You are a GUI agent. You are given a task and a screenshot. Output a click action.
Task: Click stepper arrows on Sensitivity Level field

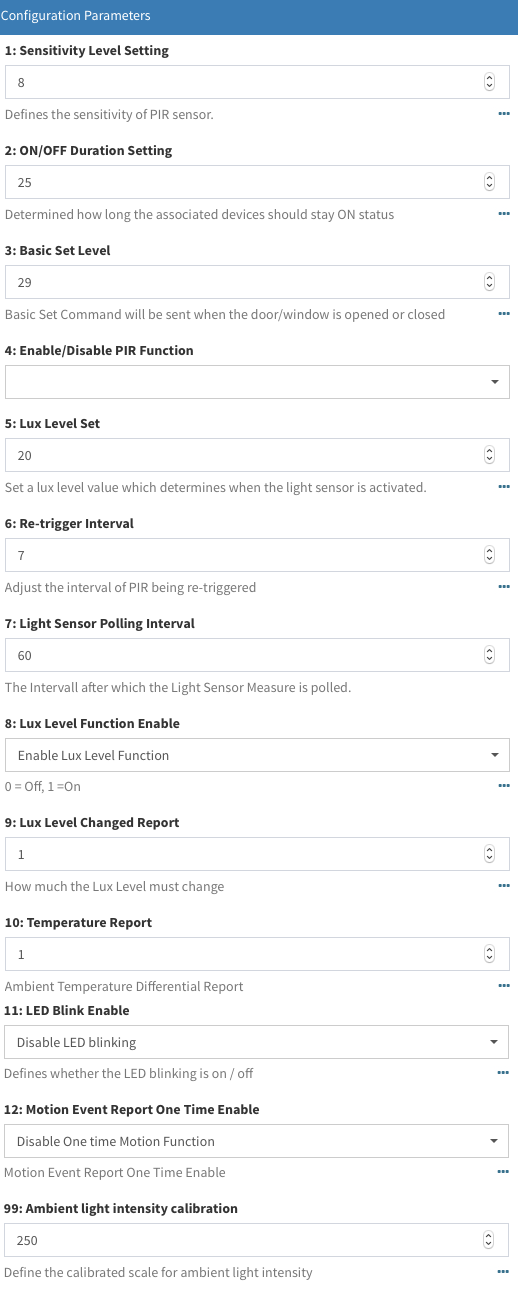[489, 82]
